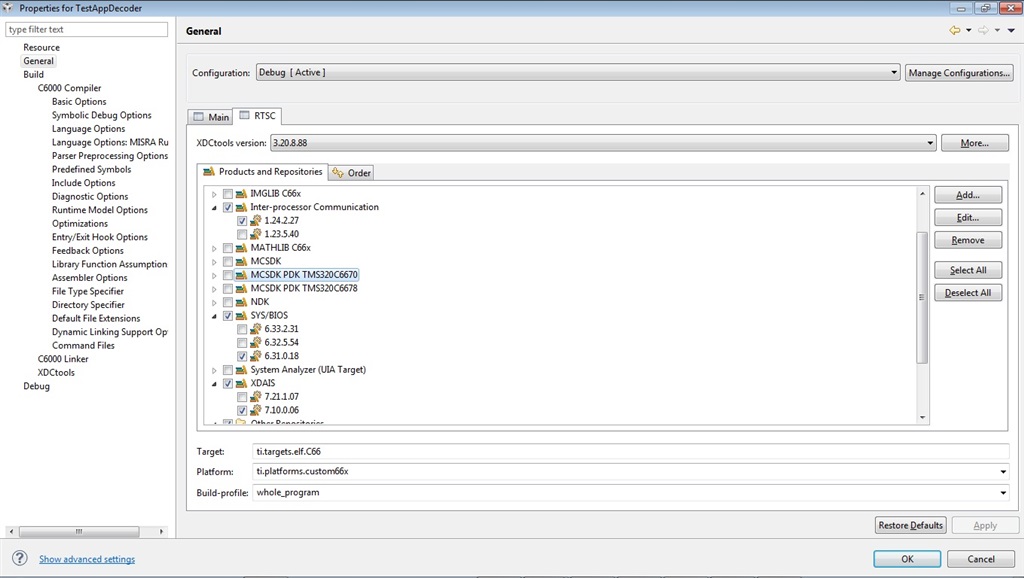Select the Products and Repositories tab
This screenshot has width=1024, height=578.
(x=263, y=172)
